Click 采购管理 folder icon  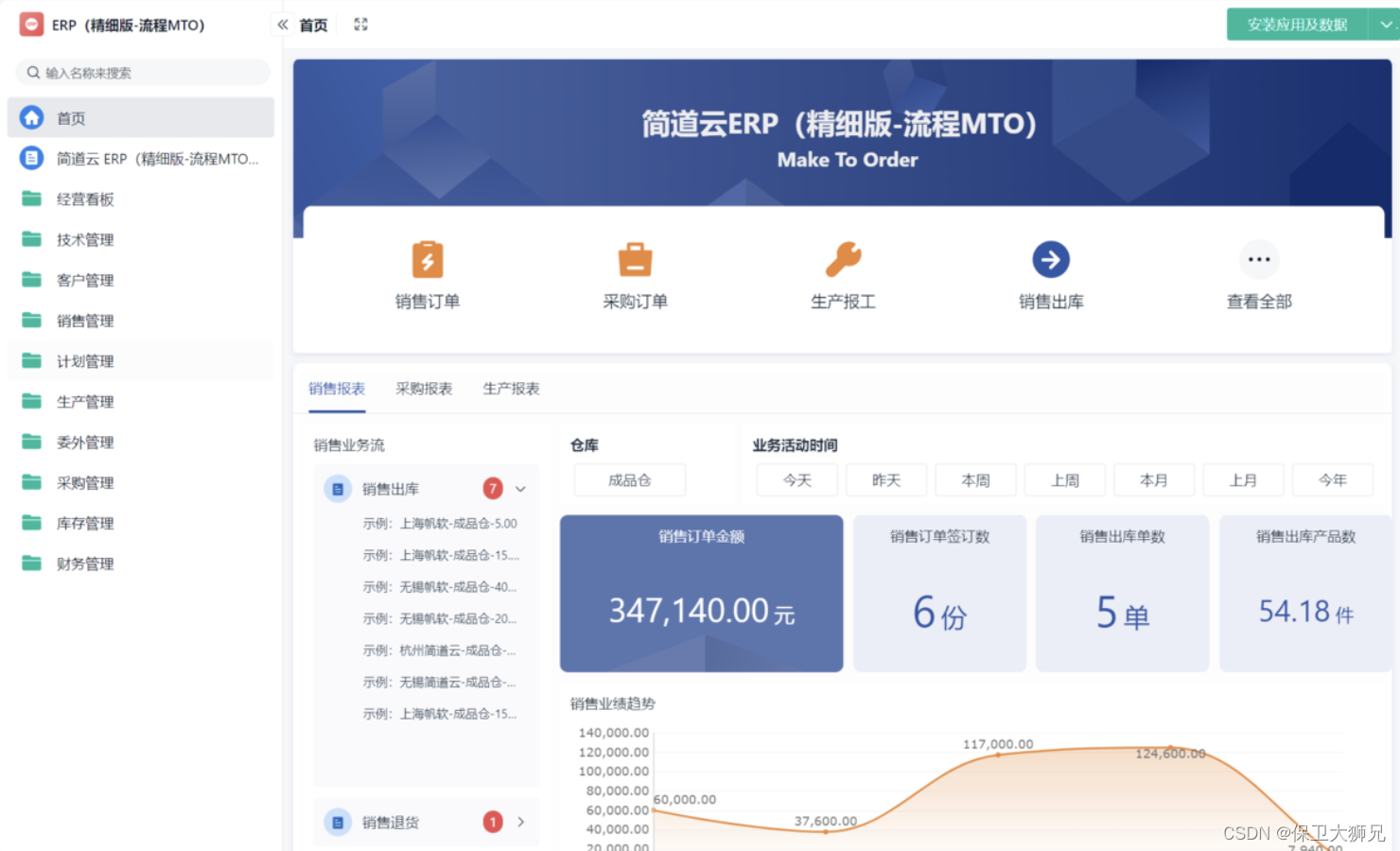click(32, 482)
